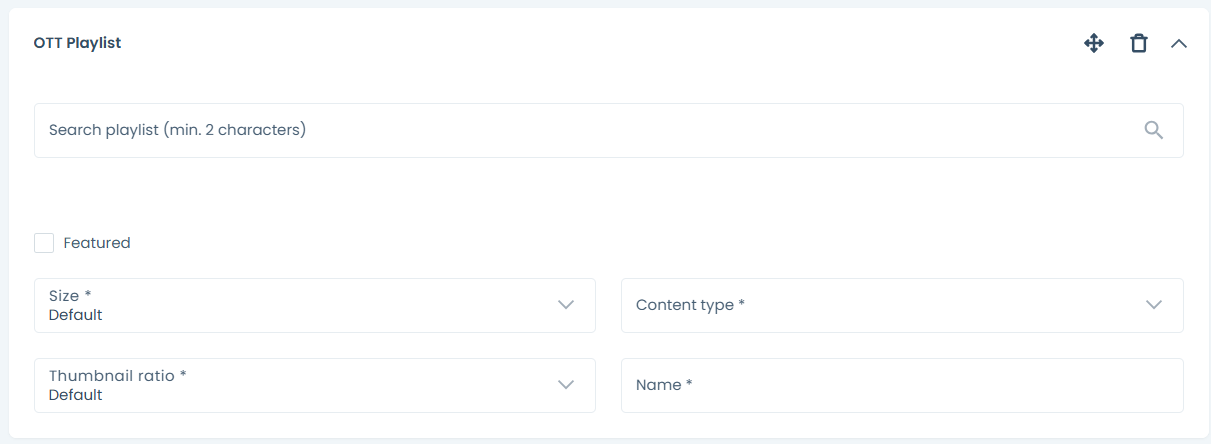The height and width of the screenshot is (444, 1211).
Task: Click the Thumbnail ratio chevron arrow
Action: [566, 385]
